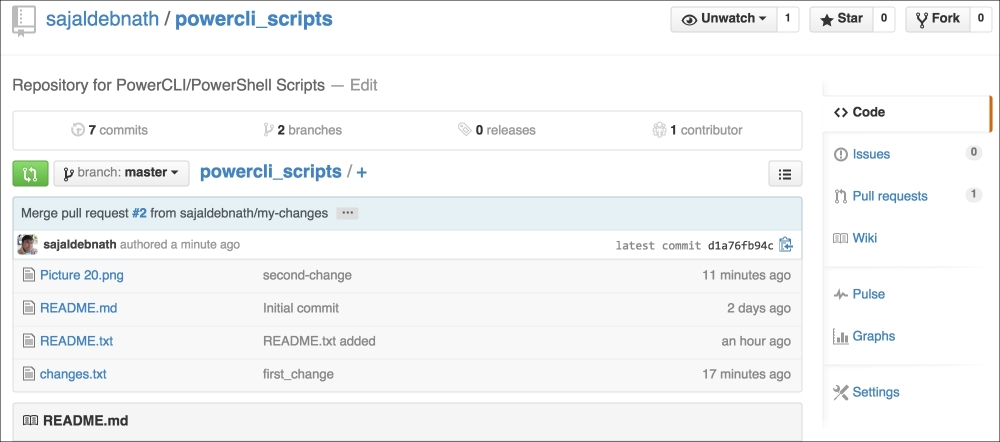Expand the commit message ellipsis button
Image resolution: width=1000 pixels, height=442 pixels.
pos(347,214)
